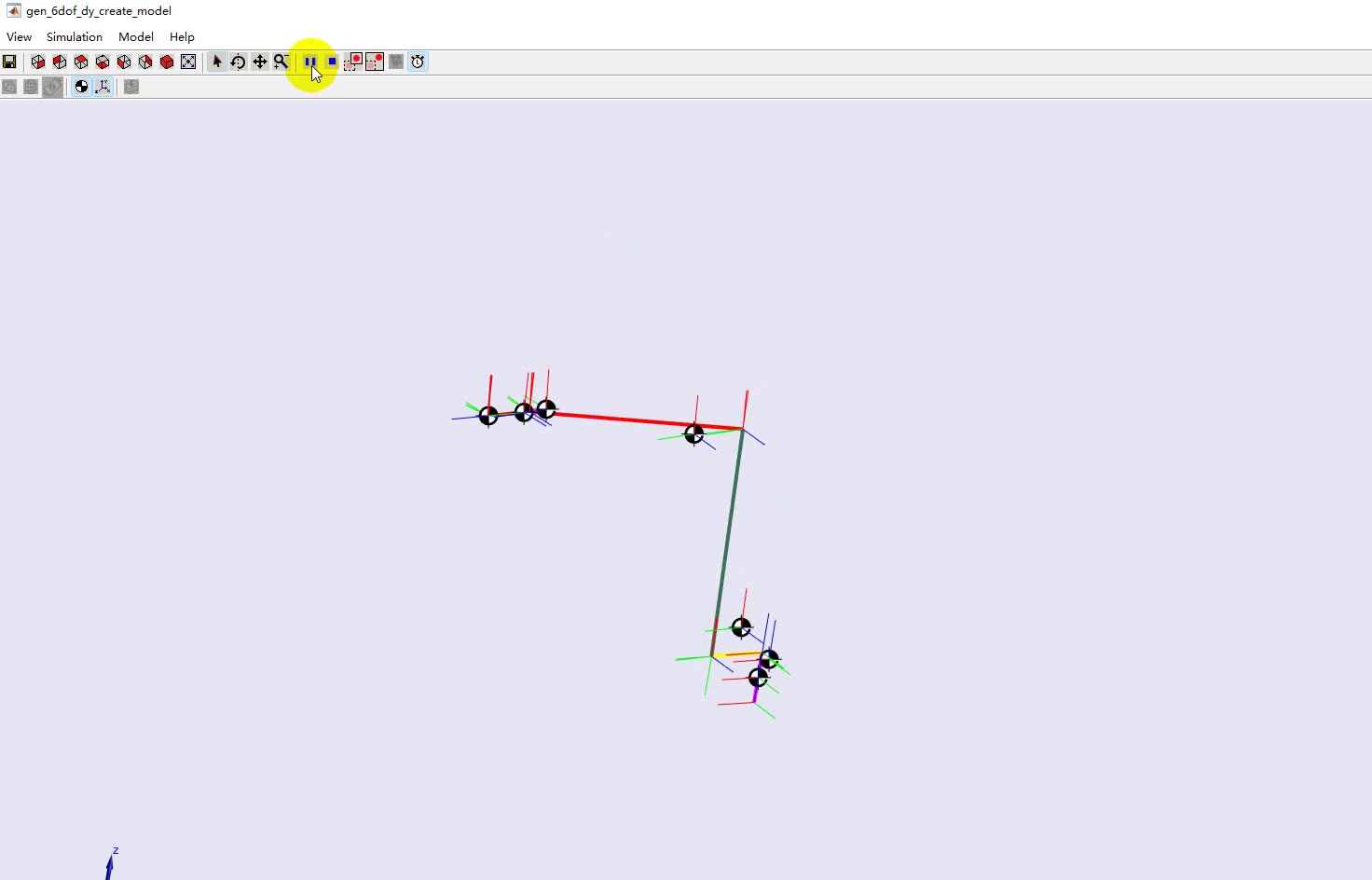Click the dark green vertical link
1372x880 pixels.
point(728,539)
